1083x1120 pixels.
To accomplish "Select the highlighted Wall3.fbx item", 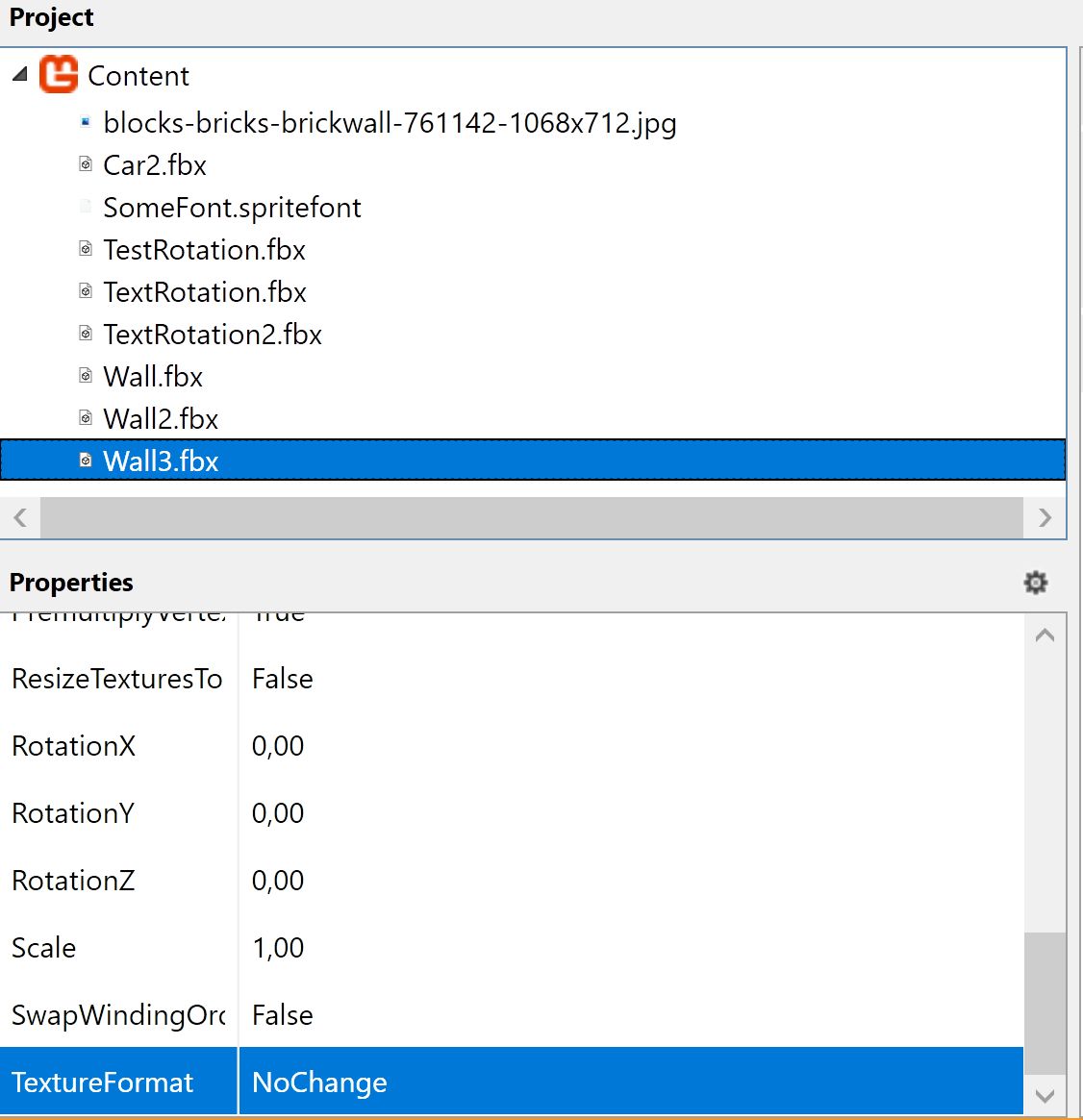I will point(533,460).
